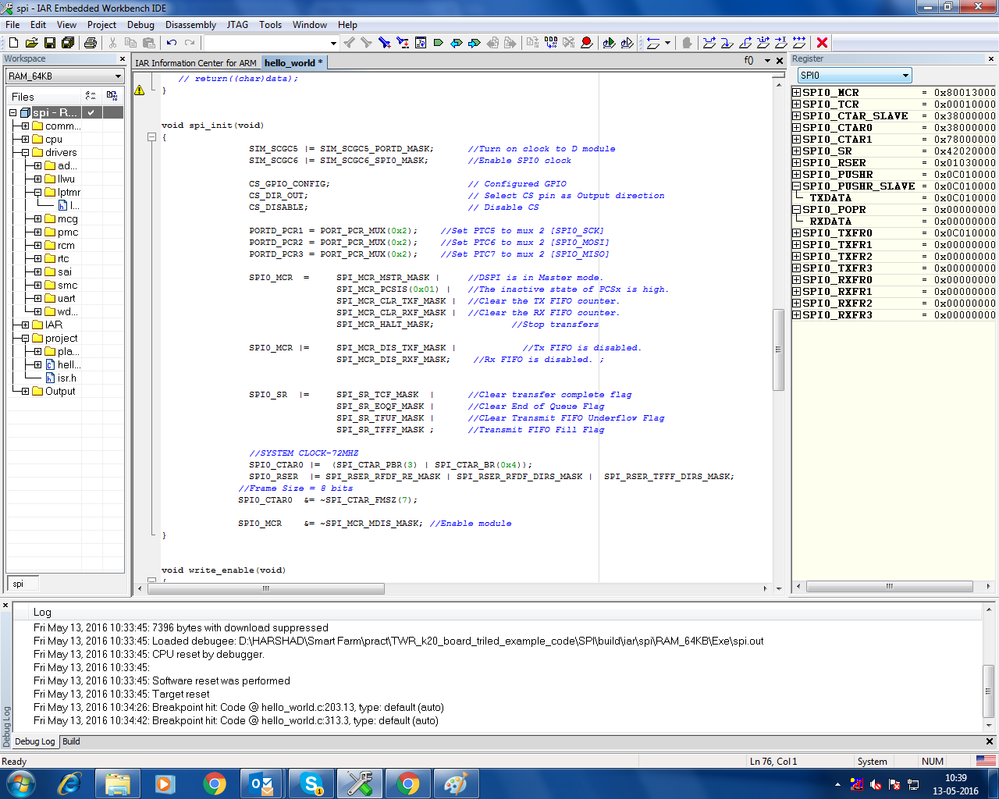Collapse the SPI0_PUSHR_SLAVE register
The width and height of the screenshot is (999, 799).
pyautogui.click(x=796, y=186)
